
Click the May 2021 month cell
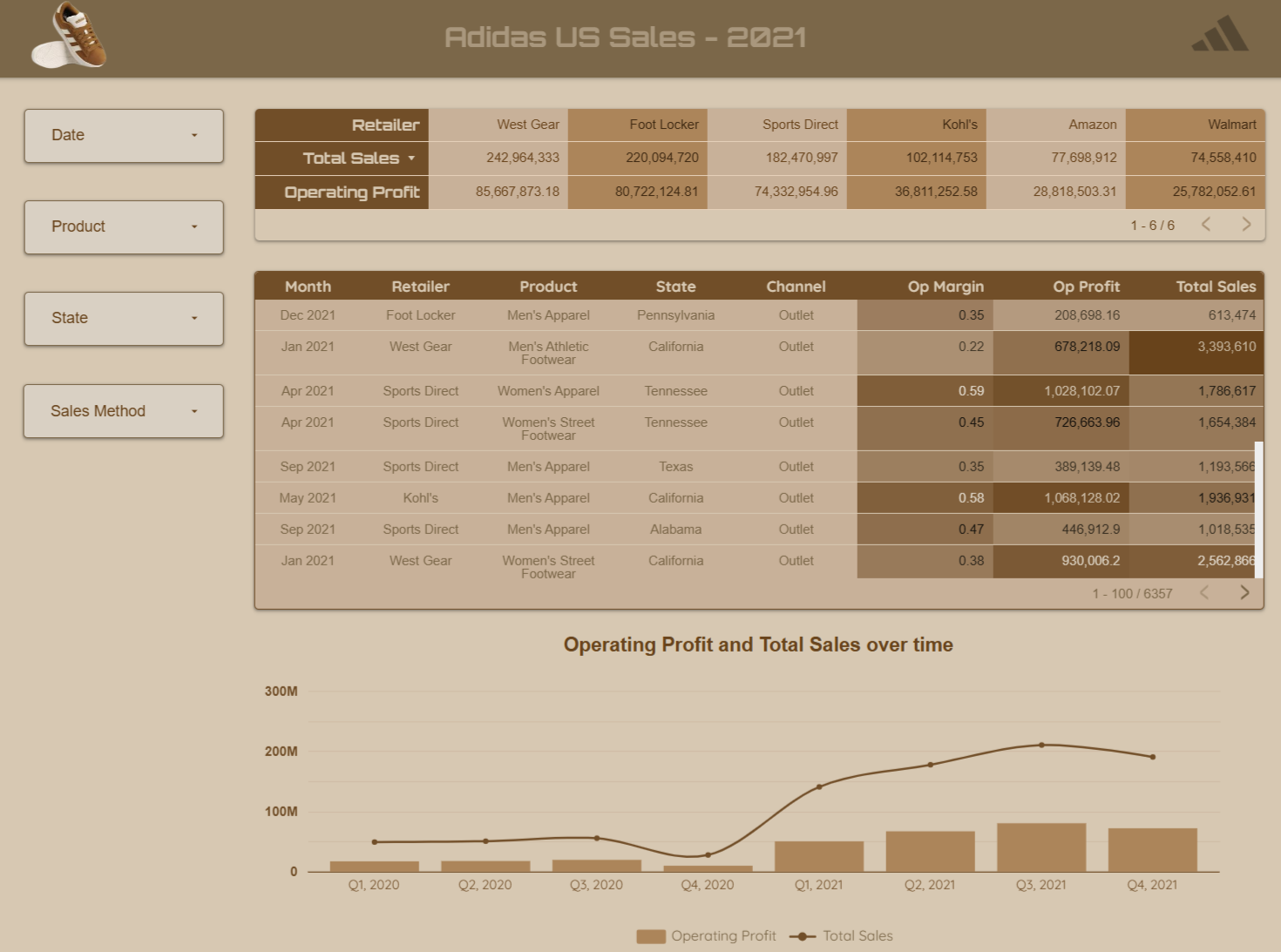click(x=308, y=498)
